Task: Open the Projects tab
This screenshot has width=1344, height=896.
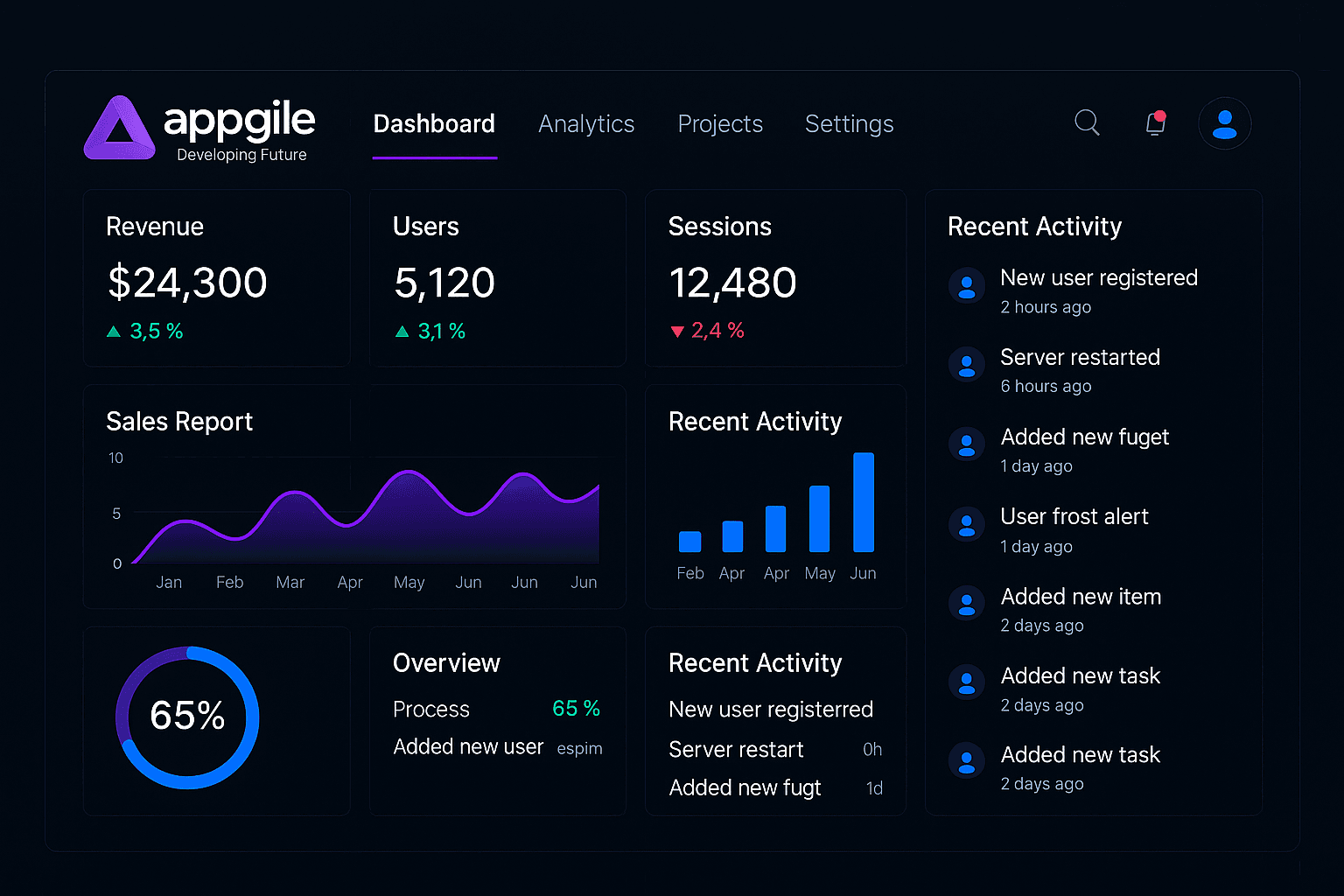Action: (719, 124)
